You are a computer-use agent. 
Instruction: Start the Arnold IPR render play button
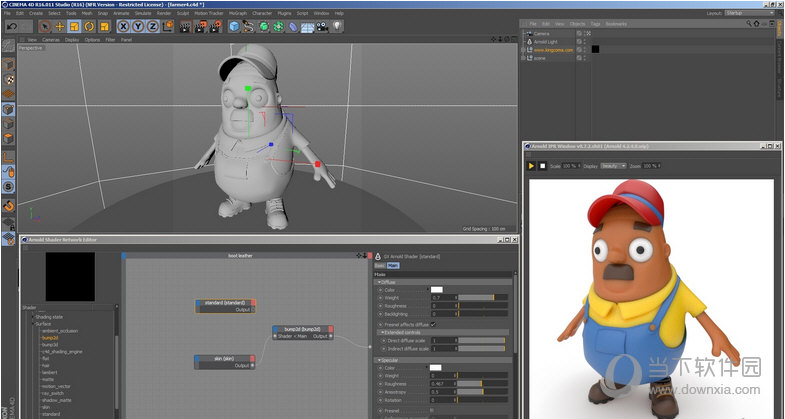coord(532,165)
